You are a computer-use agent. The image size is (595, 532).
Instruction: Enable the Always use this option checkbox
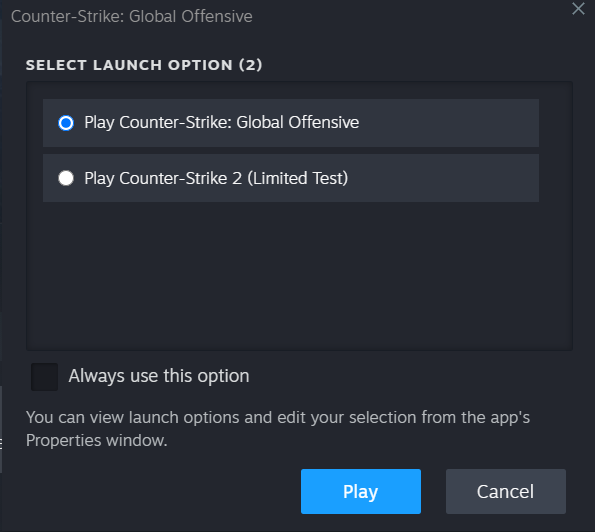coord(44,377)
